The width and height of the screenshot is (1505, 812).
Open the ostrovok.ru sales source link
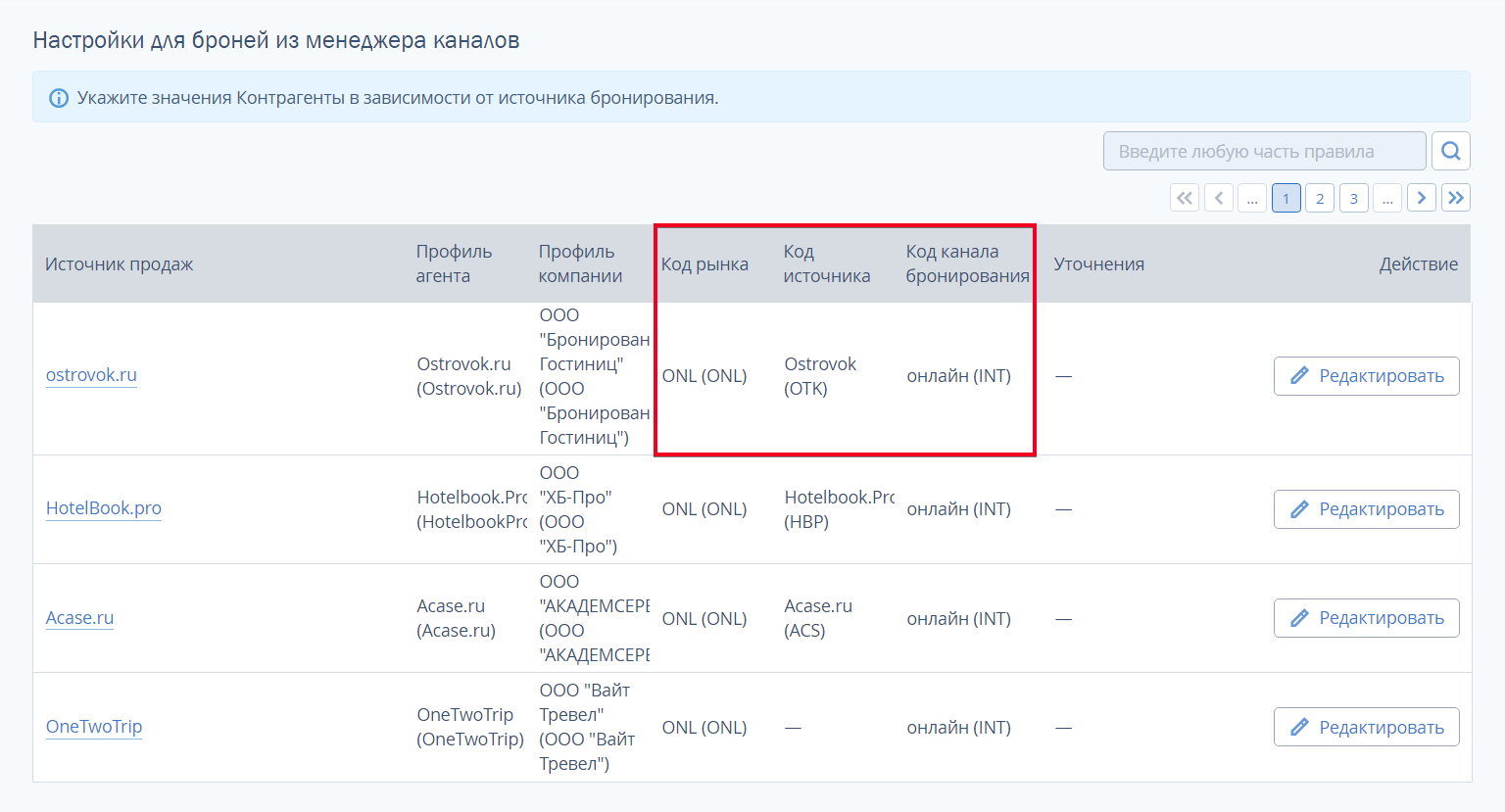click(x=91, y=375)
